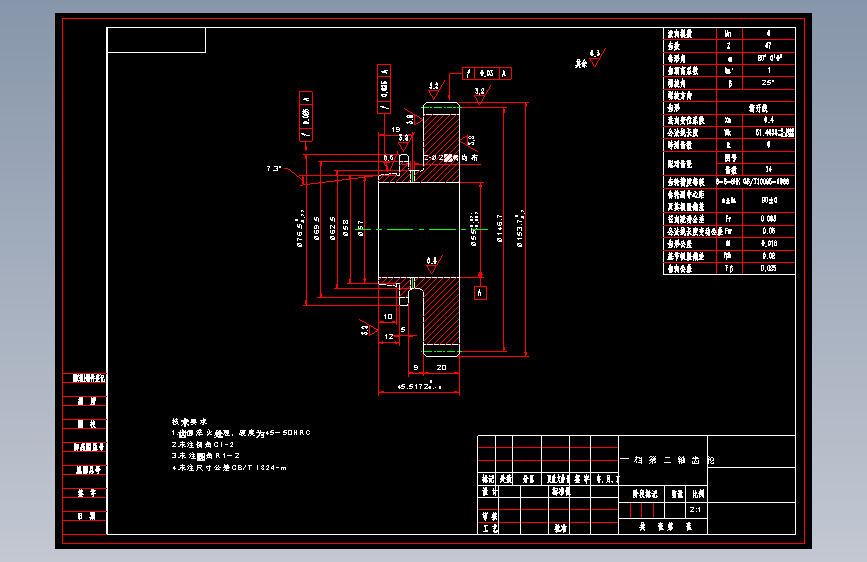Pick the "Ø57" diameter dimension
The height and width of the screenshot is (562, 867).
point(361,228)
